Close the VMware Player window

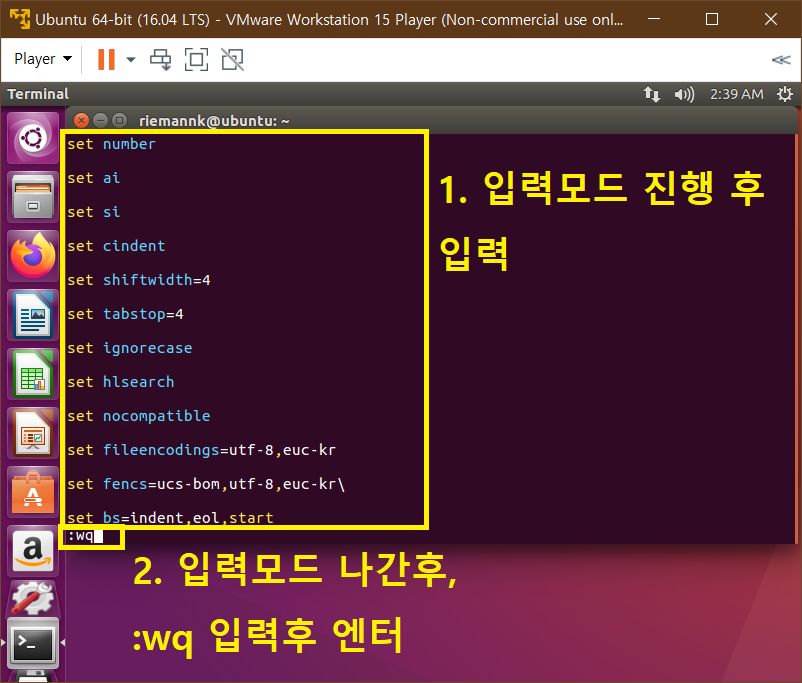point(771,19)
